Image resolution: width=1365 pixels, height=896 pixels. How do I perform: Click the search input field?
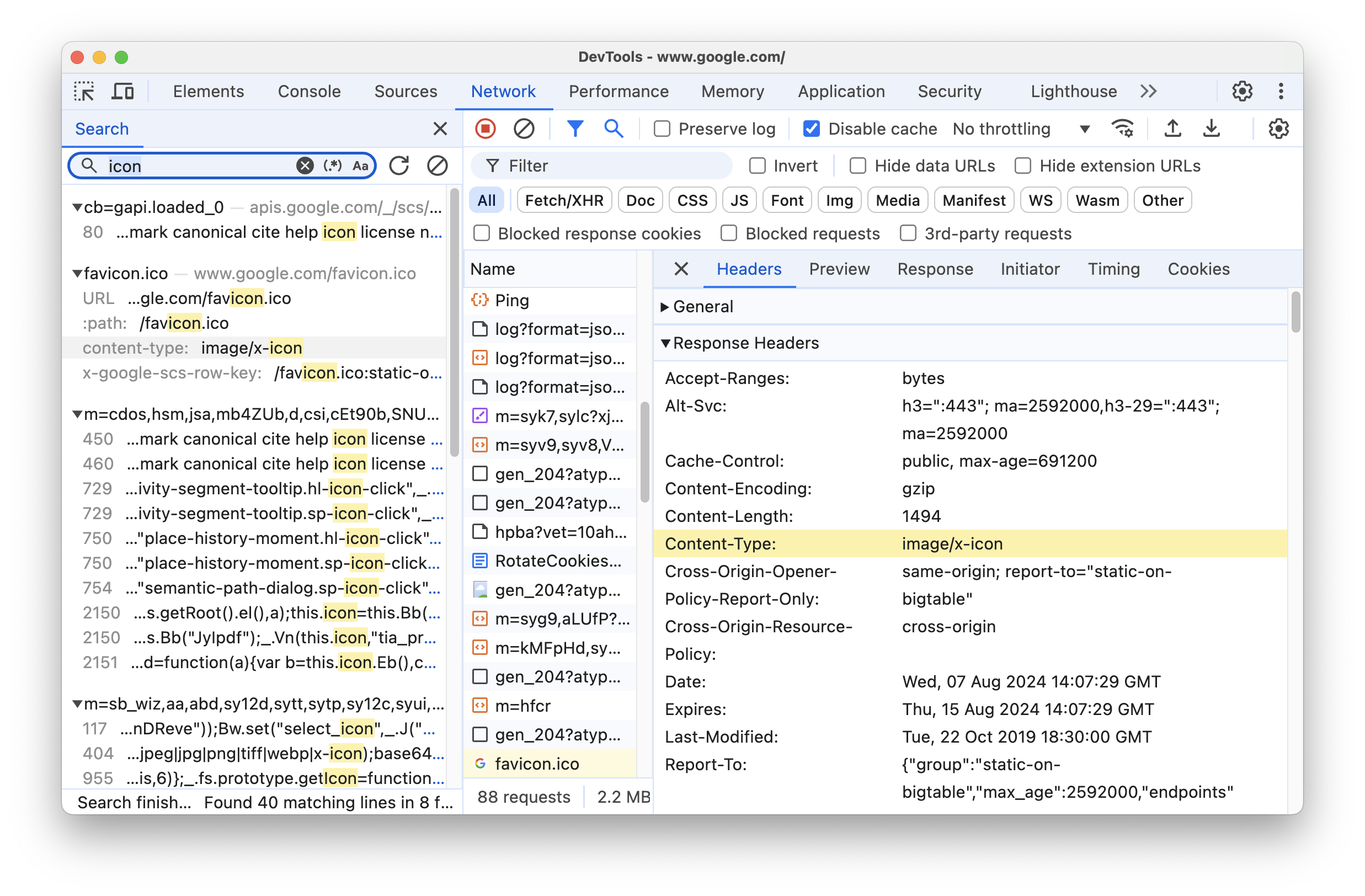(x=189, y=165)
